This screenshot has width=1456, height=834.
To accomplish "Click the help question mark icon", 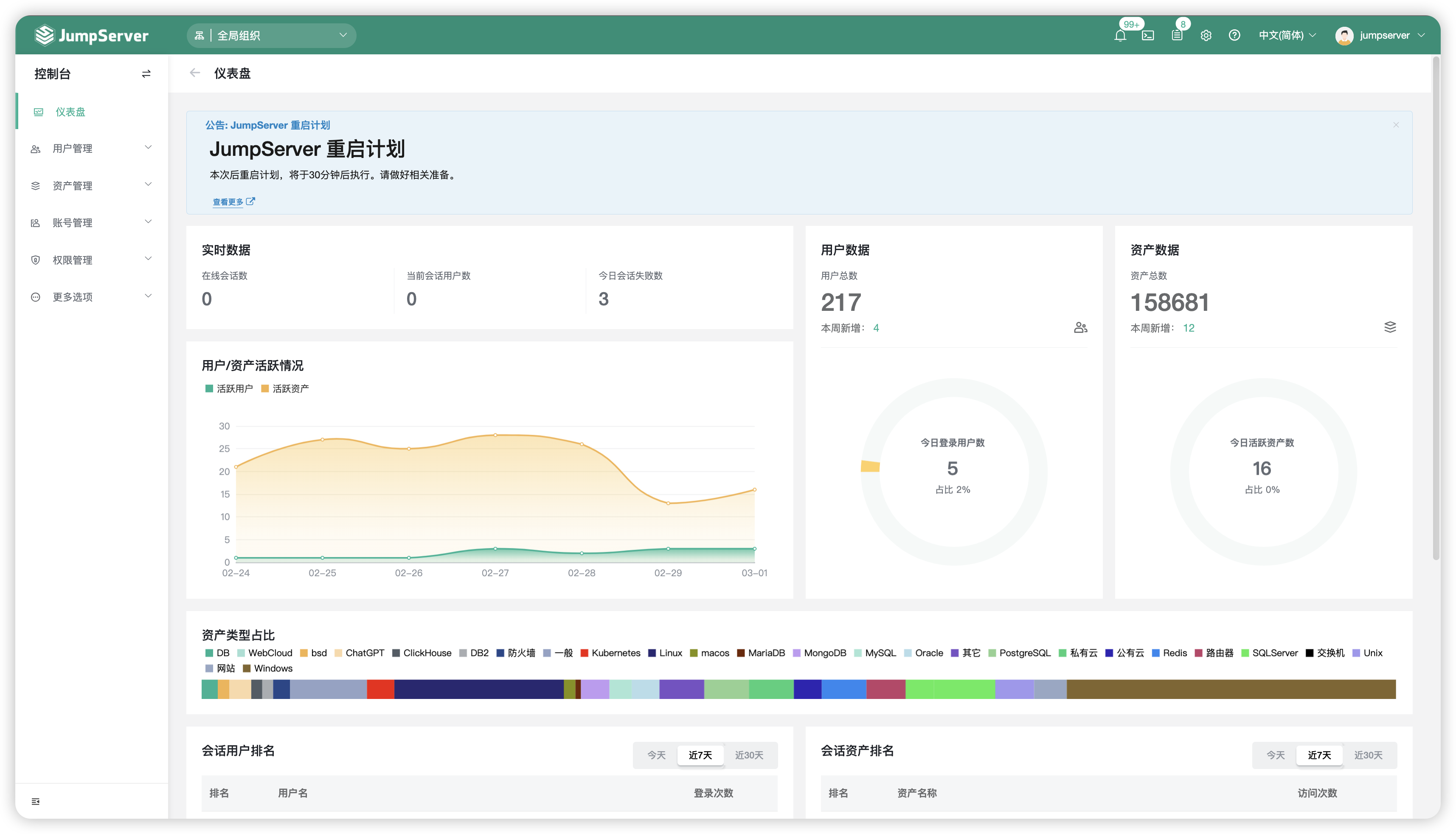I will click(1234, 36).
